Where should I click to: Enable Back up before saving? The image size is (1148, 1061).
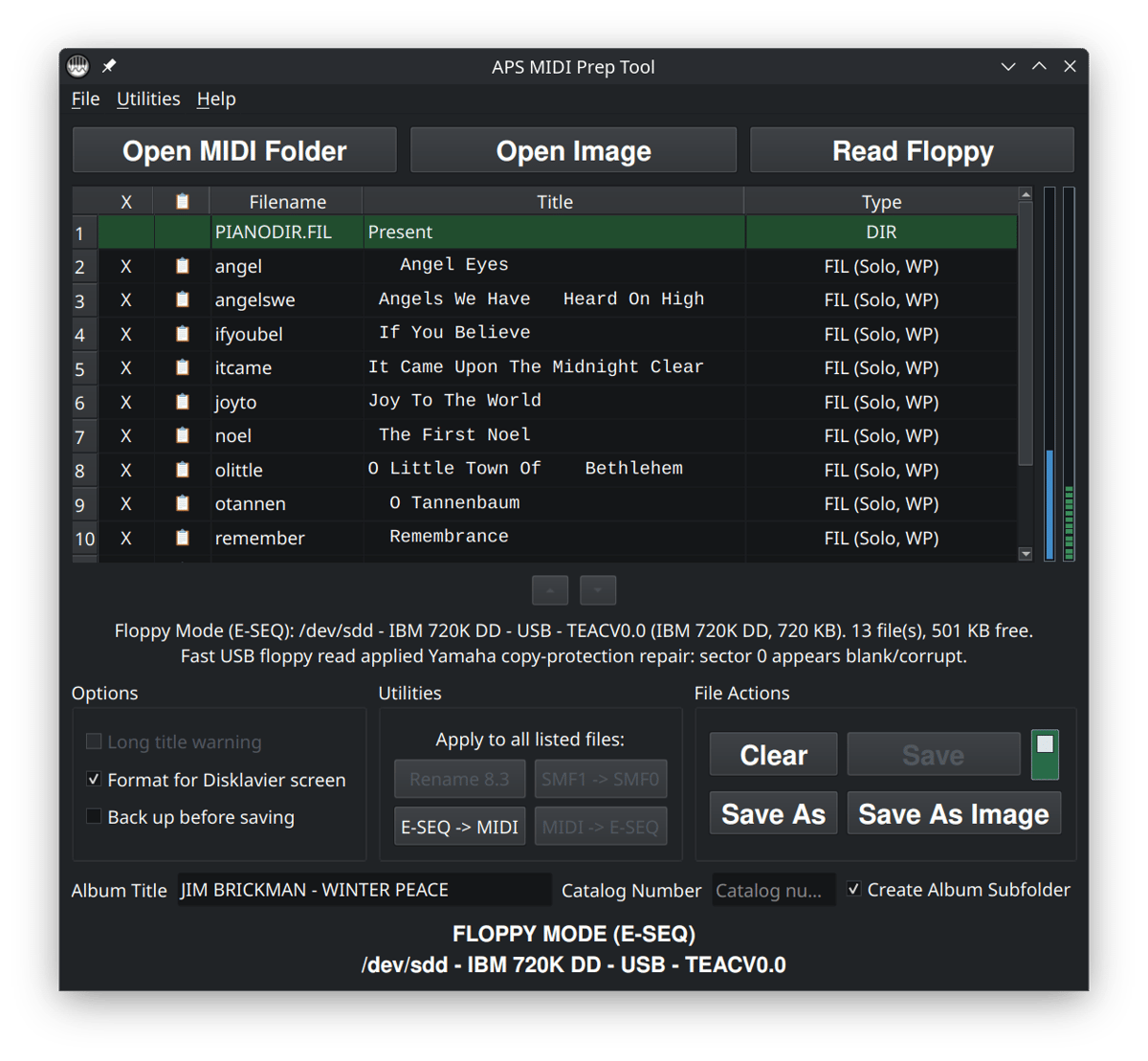coord(94,817)
